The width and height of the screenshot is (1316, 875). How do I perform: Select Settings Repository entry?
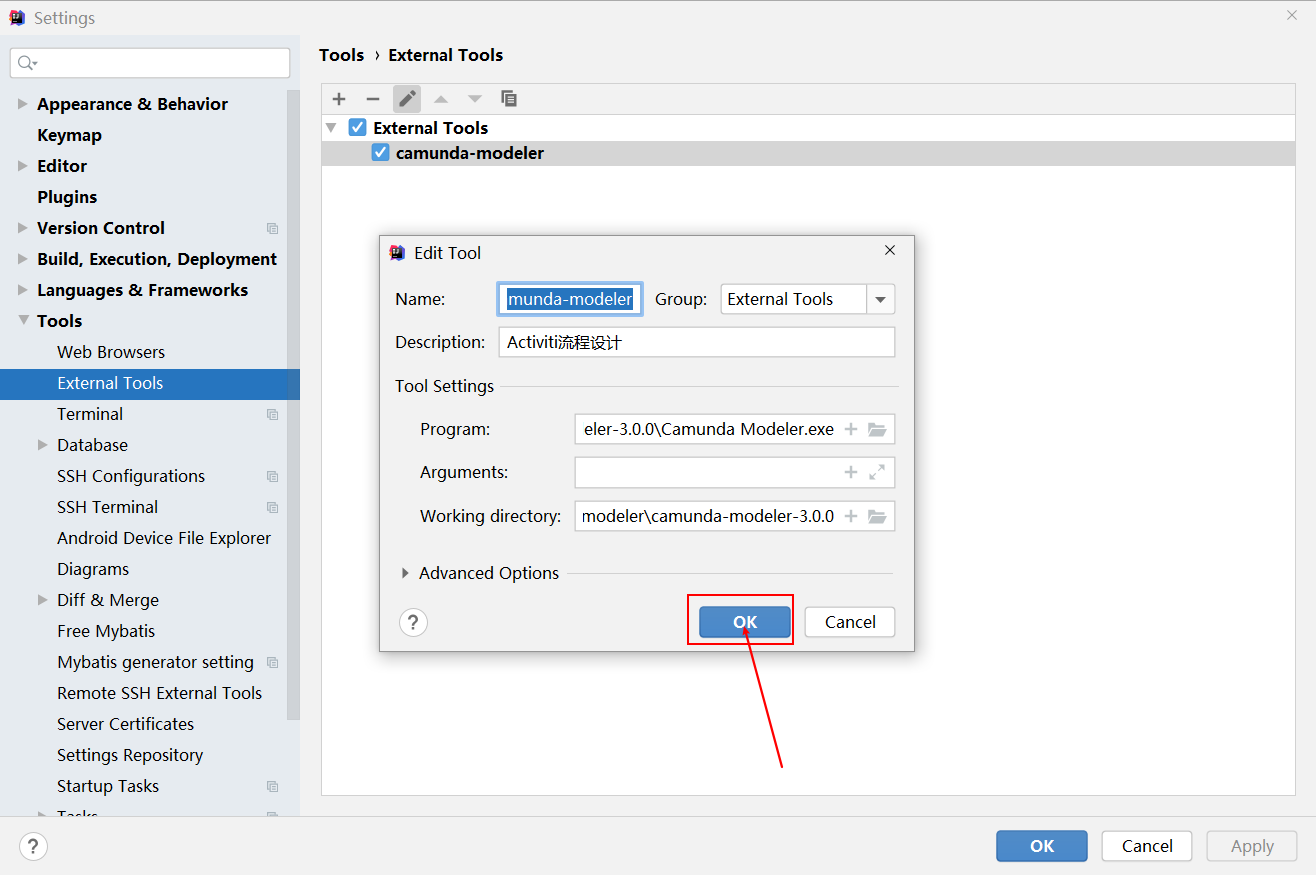pos(130,755)
